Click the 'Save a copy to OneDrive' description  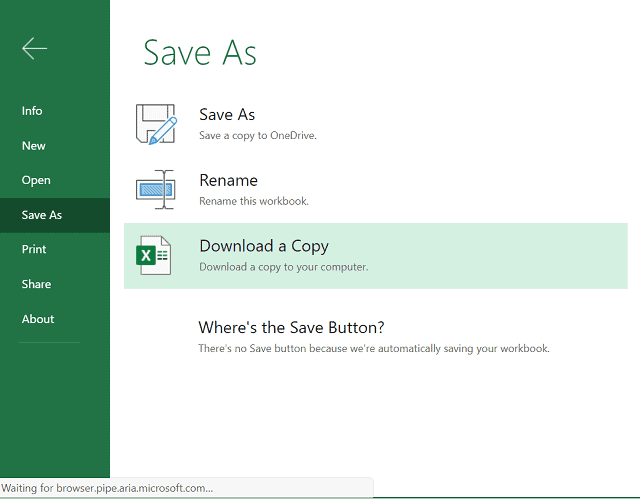[258, 135]
